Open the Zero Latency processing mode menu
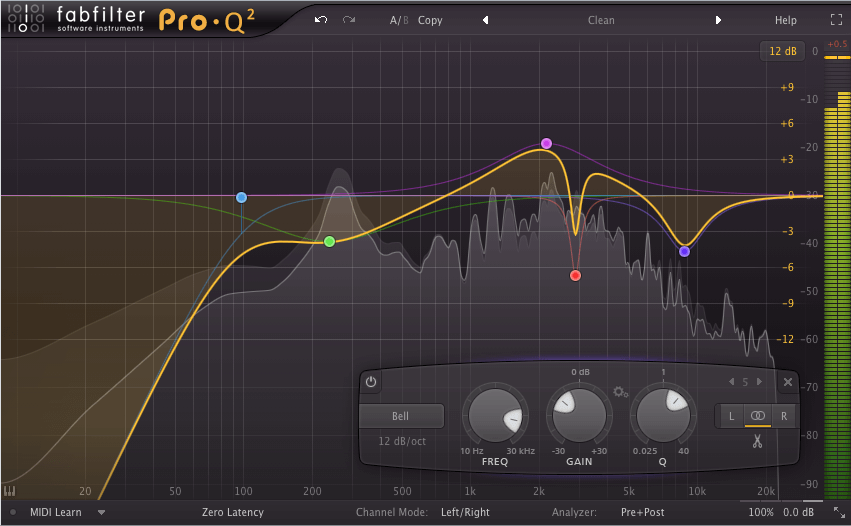This screenshot has width=851, height=526. pyautogui.click(x=233, y=512)
